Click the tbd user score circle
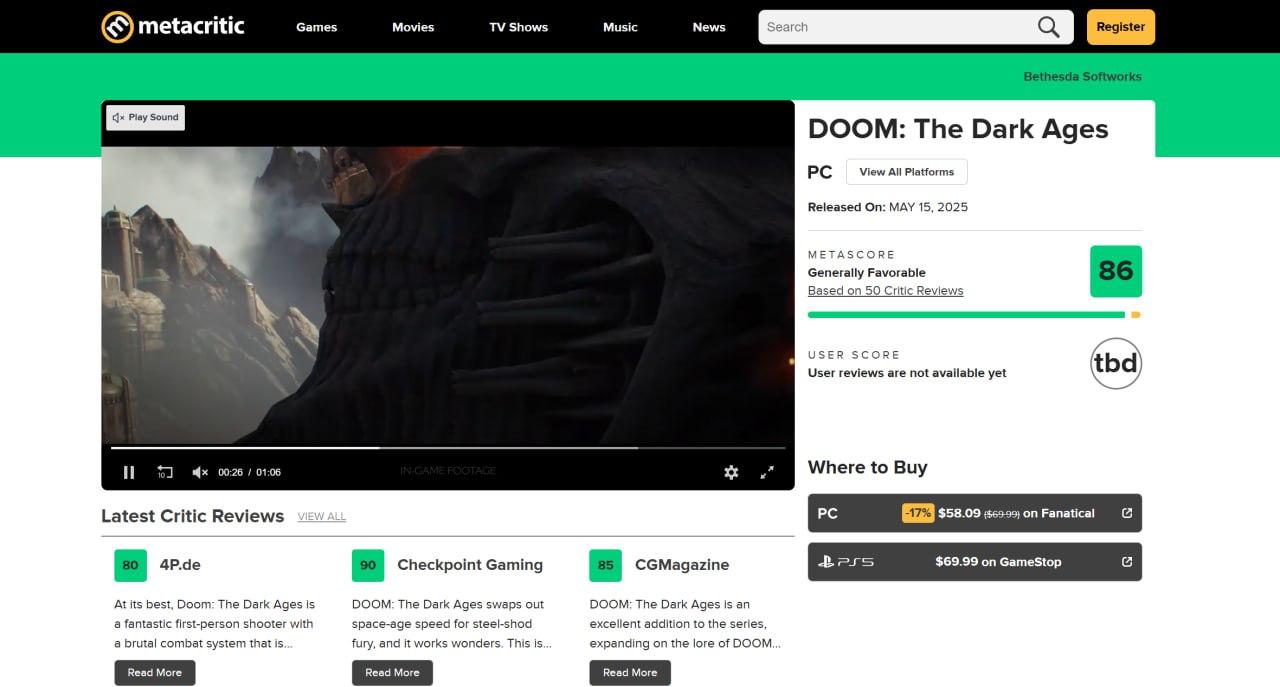 tap(1116, 363)
